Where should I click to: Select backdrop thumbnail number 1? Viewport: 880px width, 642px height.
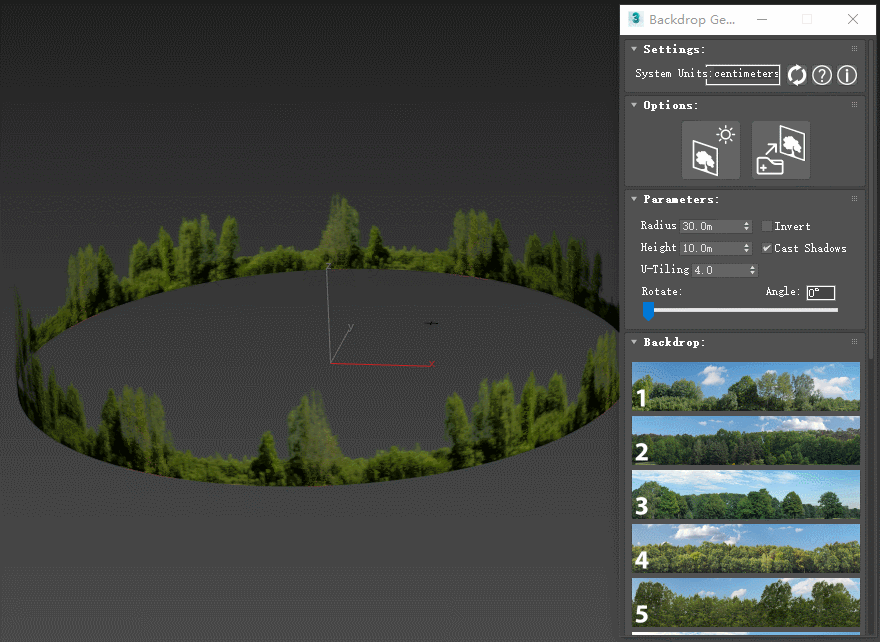point(745,386)
